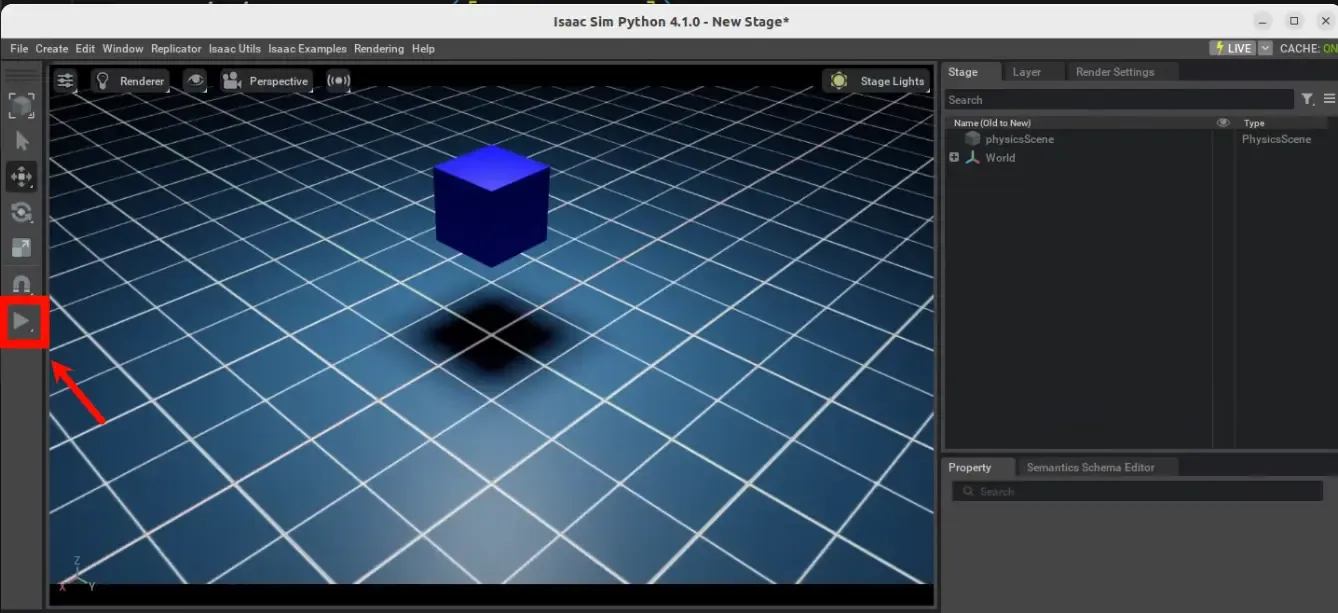The width and height of the screenshot is (1338, 613).
Task: Expand the World tree item
Action: click(x=954, y=158)
